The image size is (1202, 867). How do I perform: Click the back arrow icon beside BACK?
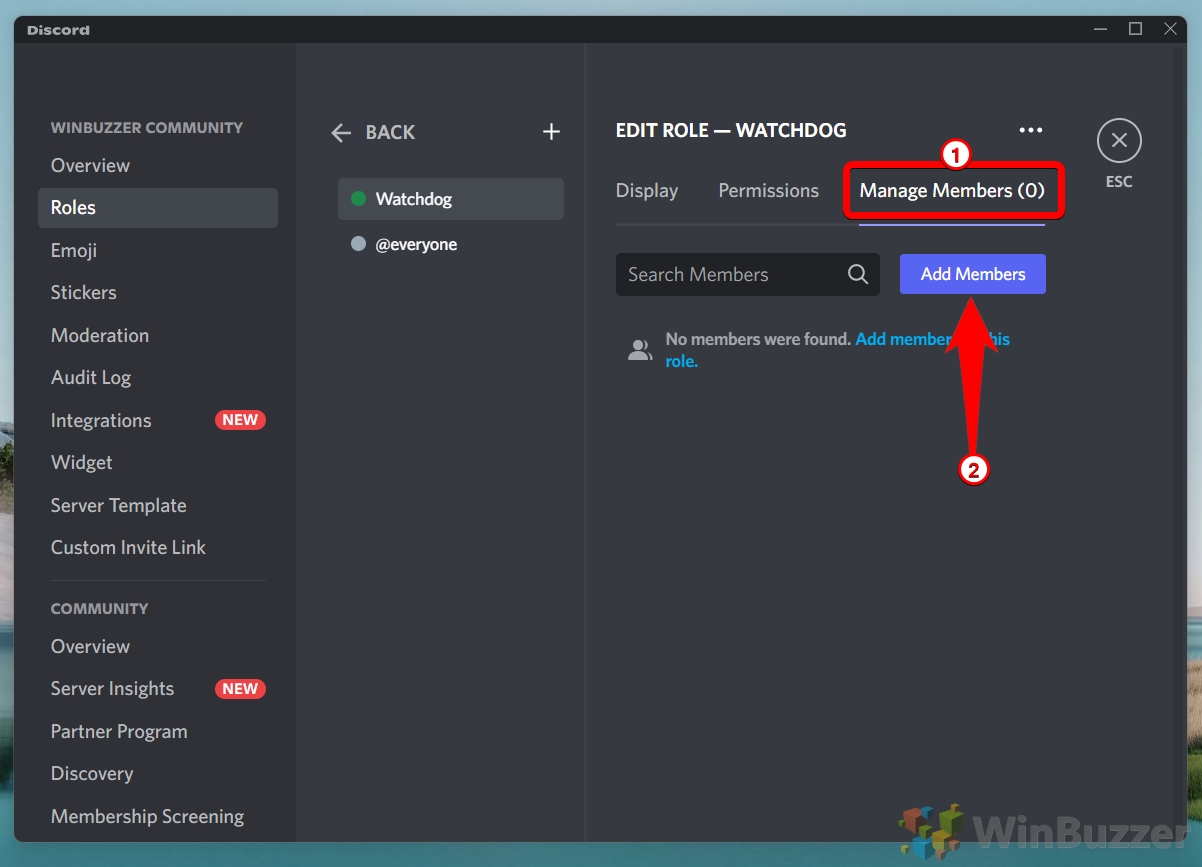coord(341,132)
